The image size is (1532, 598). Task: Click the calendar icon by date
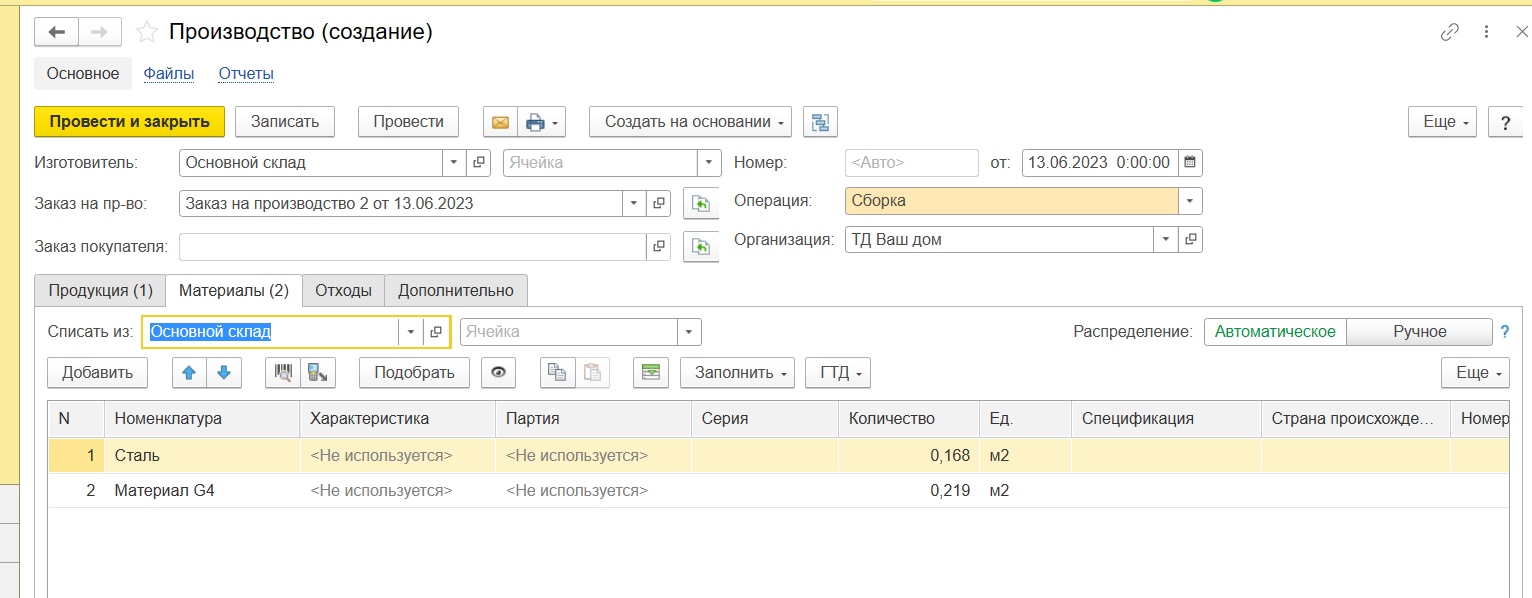[x=1189, y=162]
